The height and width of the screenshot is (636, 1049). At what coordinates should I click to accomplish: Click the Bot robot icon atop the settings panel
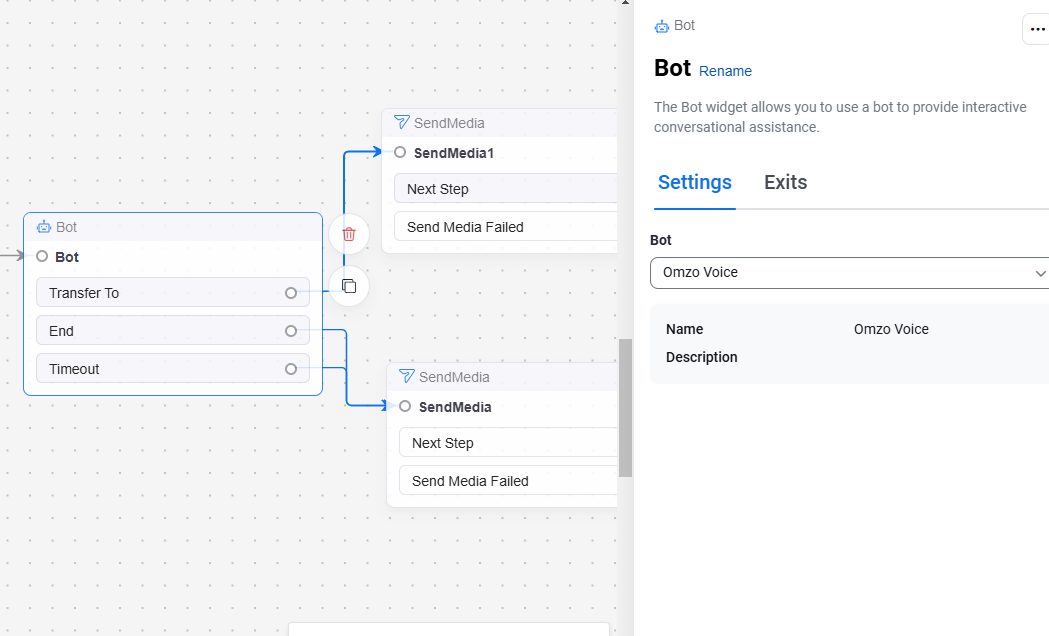660,25
